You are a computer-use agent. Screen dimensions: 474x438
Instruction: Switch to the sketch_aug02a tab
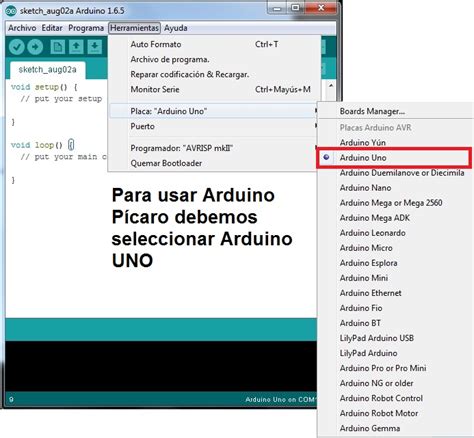pyautogui.click(x=47, y=70)
